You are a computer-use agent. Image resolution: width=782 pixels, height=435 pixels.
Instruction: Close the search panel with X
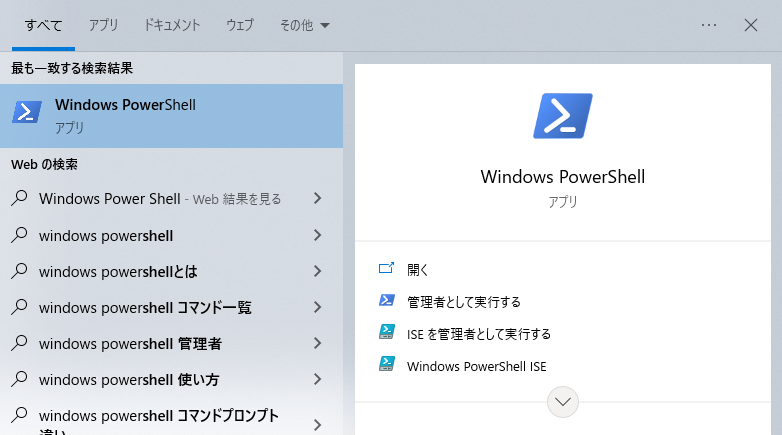[751, 25]
